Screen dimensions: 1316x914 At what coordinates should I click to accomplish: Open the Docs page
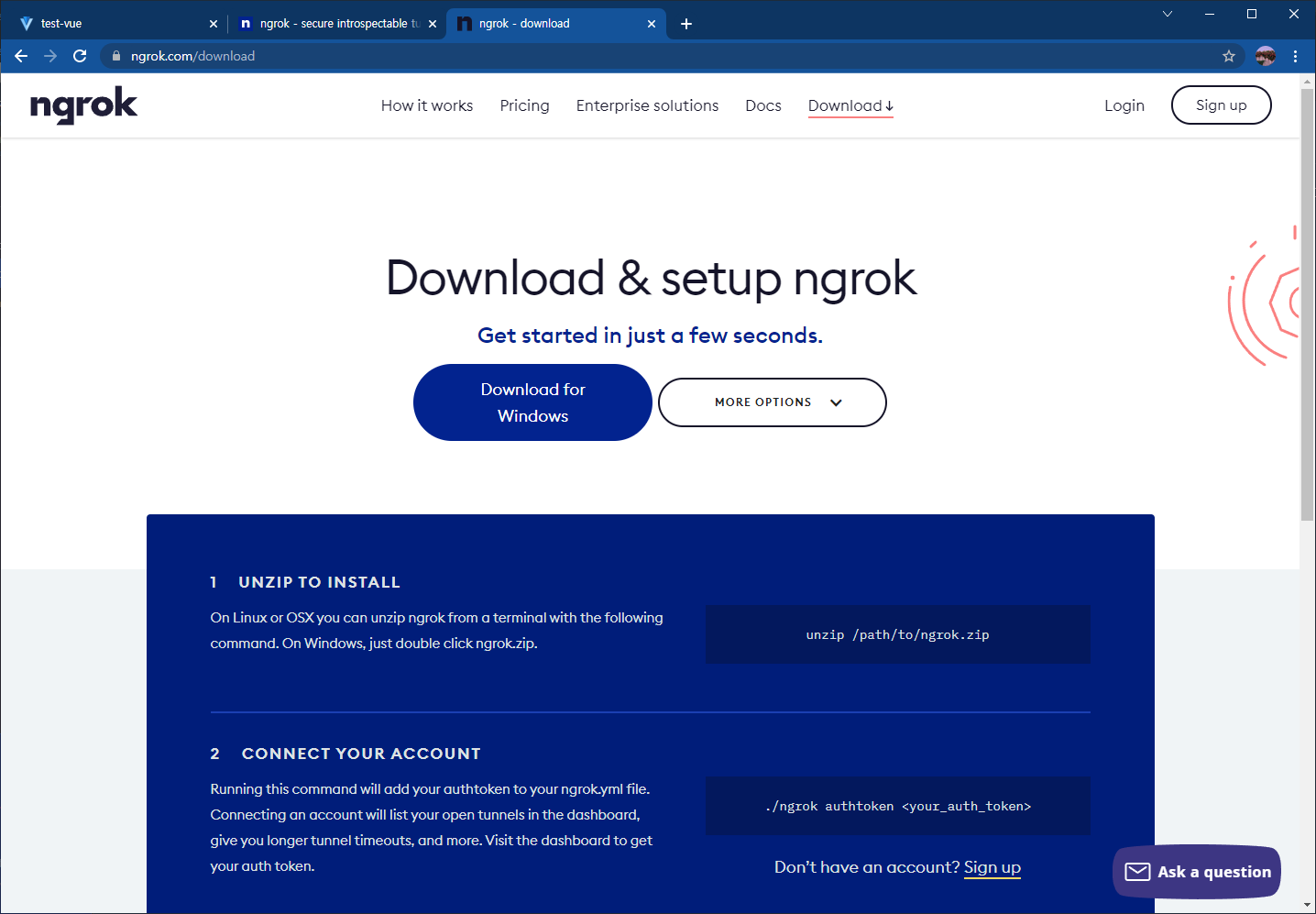[763, 105]
